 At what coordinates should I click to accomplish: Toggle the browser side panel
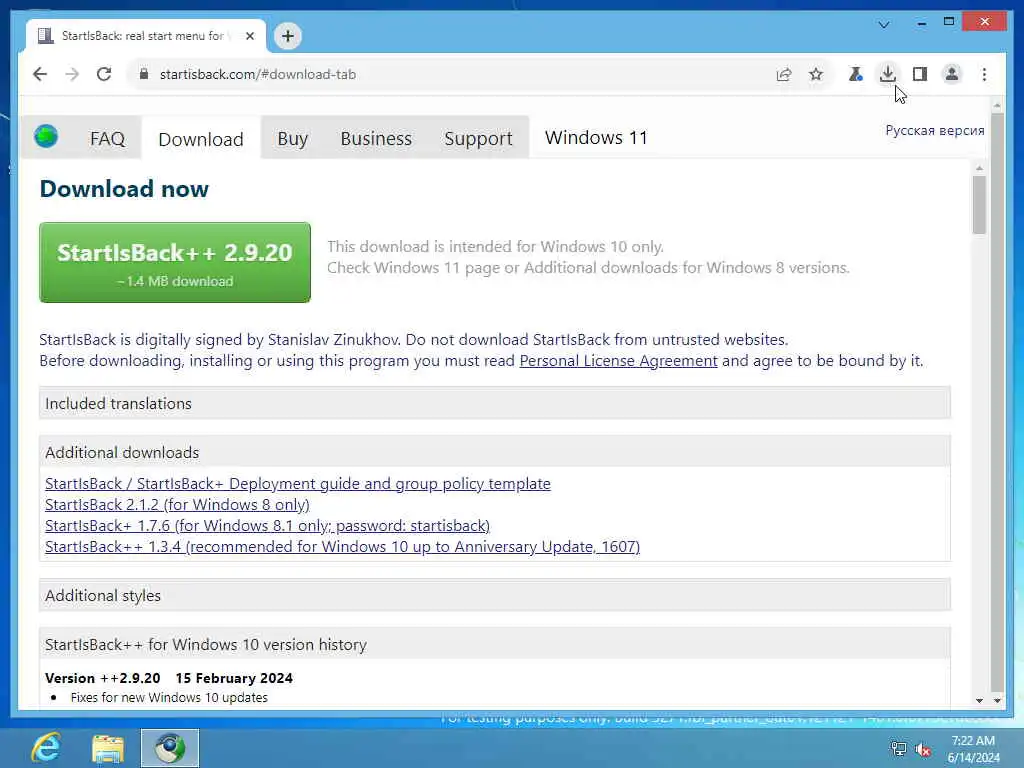(920, 74)
